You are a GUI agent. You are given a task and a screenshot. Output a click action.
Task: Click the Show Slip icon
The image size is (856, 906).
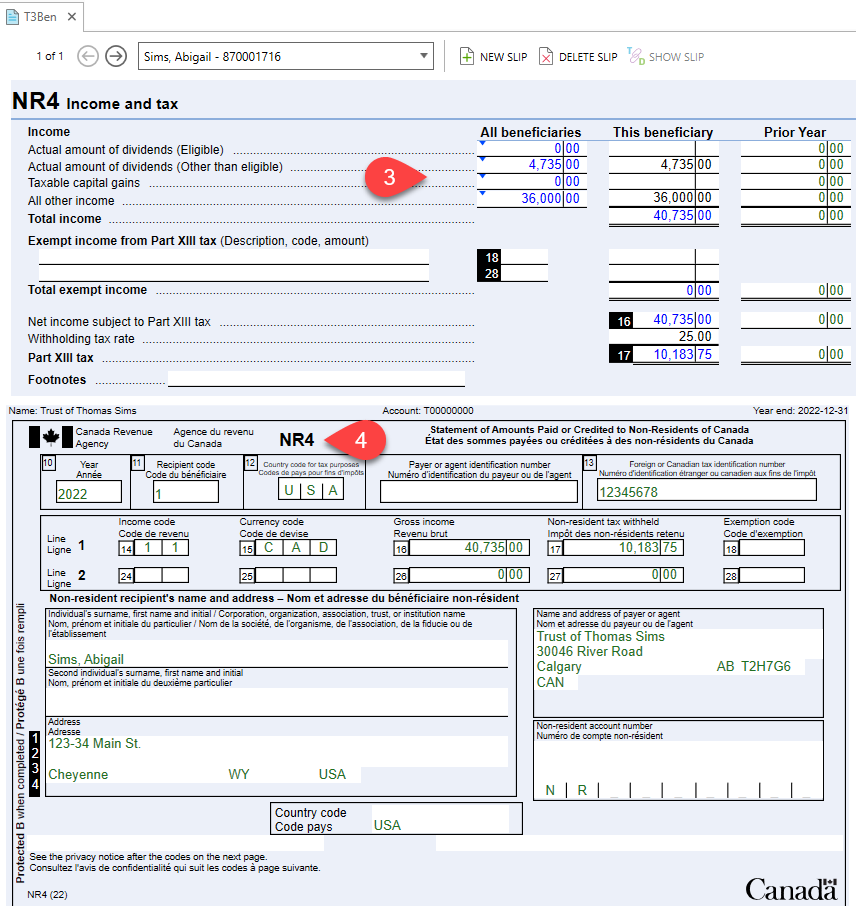coord(636,57)
